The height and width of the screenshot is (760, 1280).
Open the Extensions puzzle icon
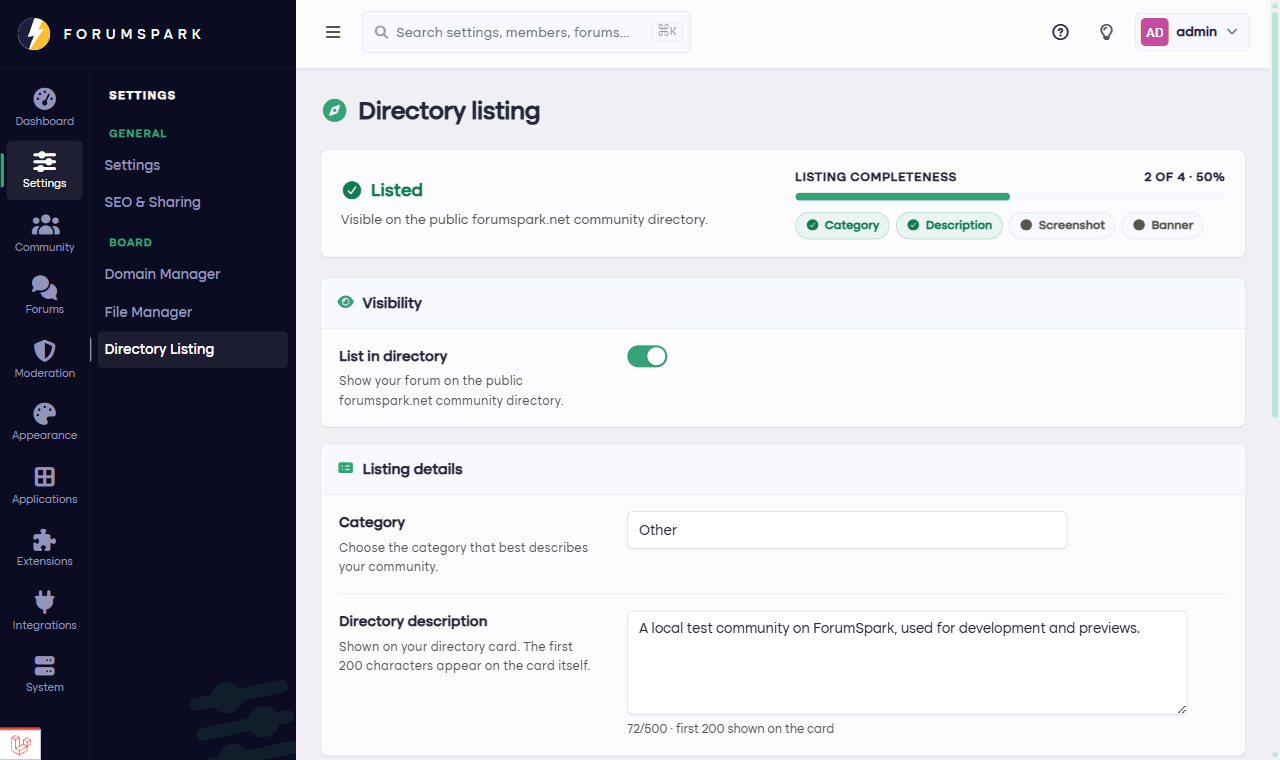44,540
